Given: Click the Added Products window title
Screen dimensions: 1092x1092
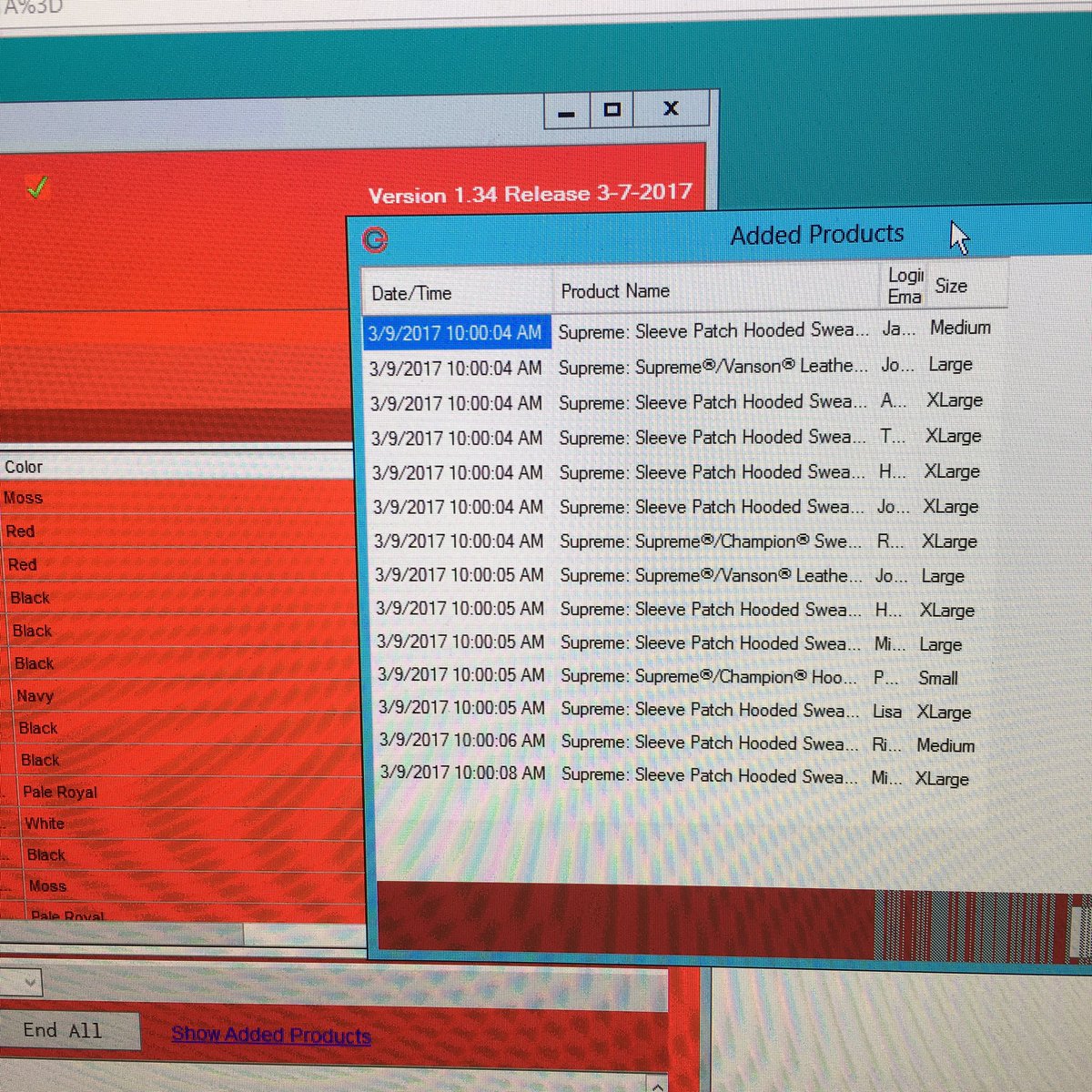Looking at the screenshot, I should [x=817, y=235].
